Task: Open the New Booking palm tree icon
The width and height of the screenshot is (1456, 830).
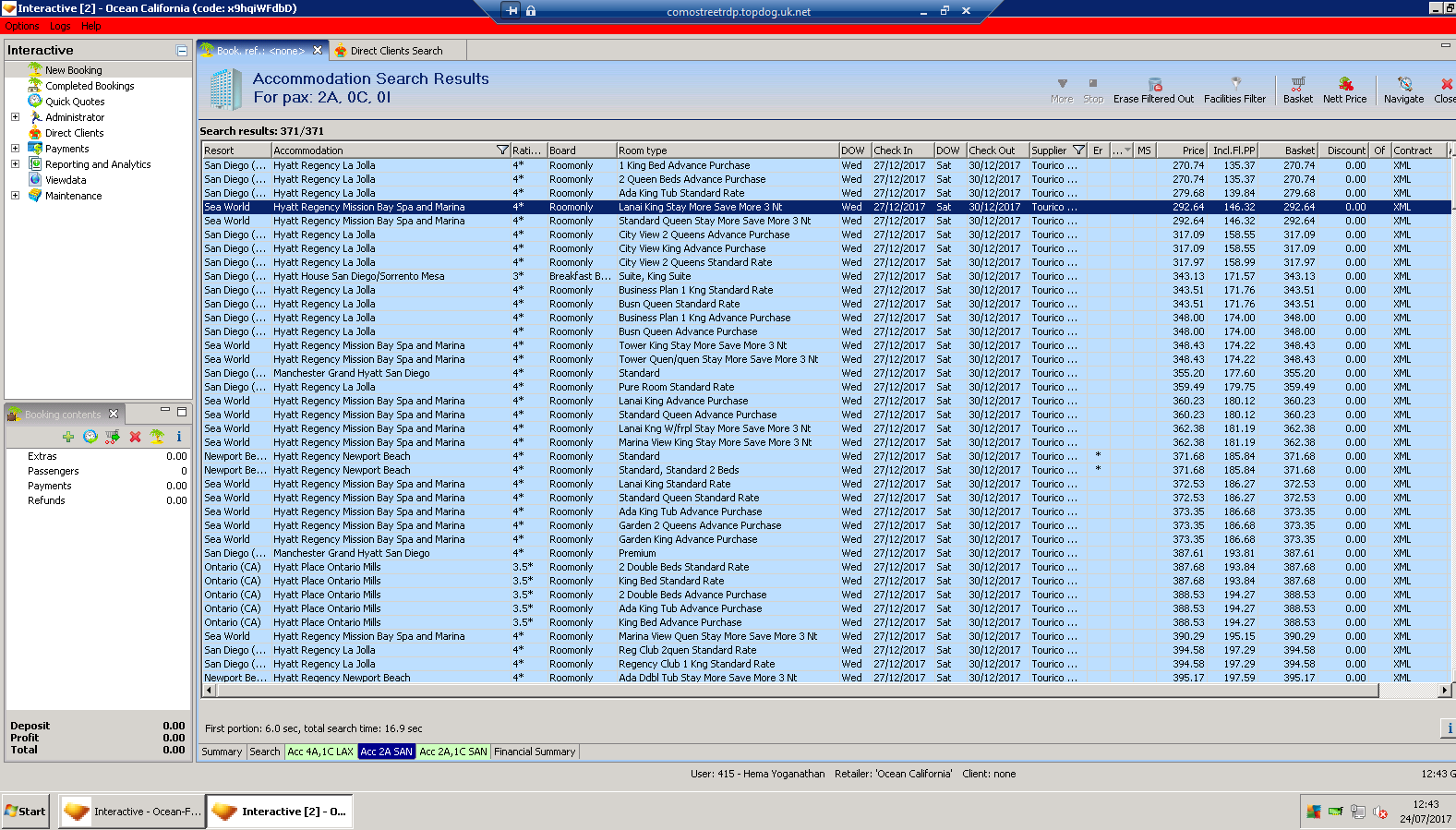Action: pyautogui.click(x=35, y=69)
